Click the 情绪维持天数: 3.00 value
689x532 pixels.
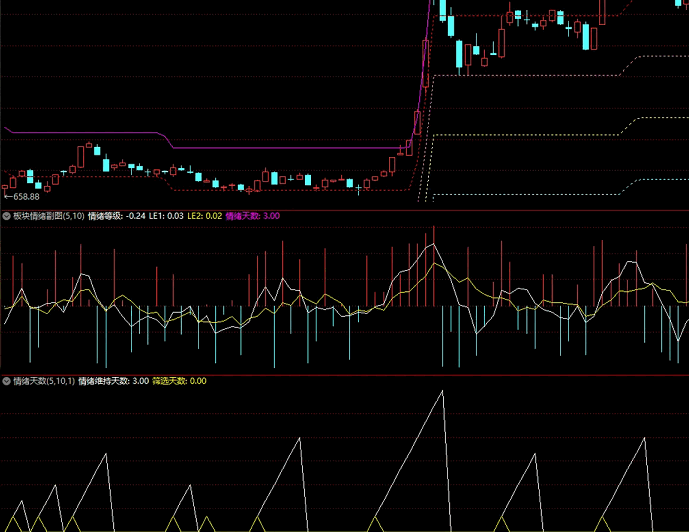pyautogui.click(x=113, y=381)
